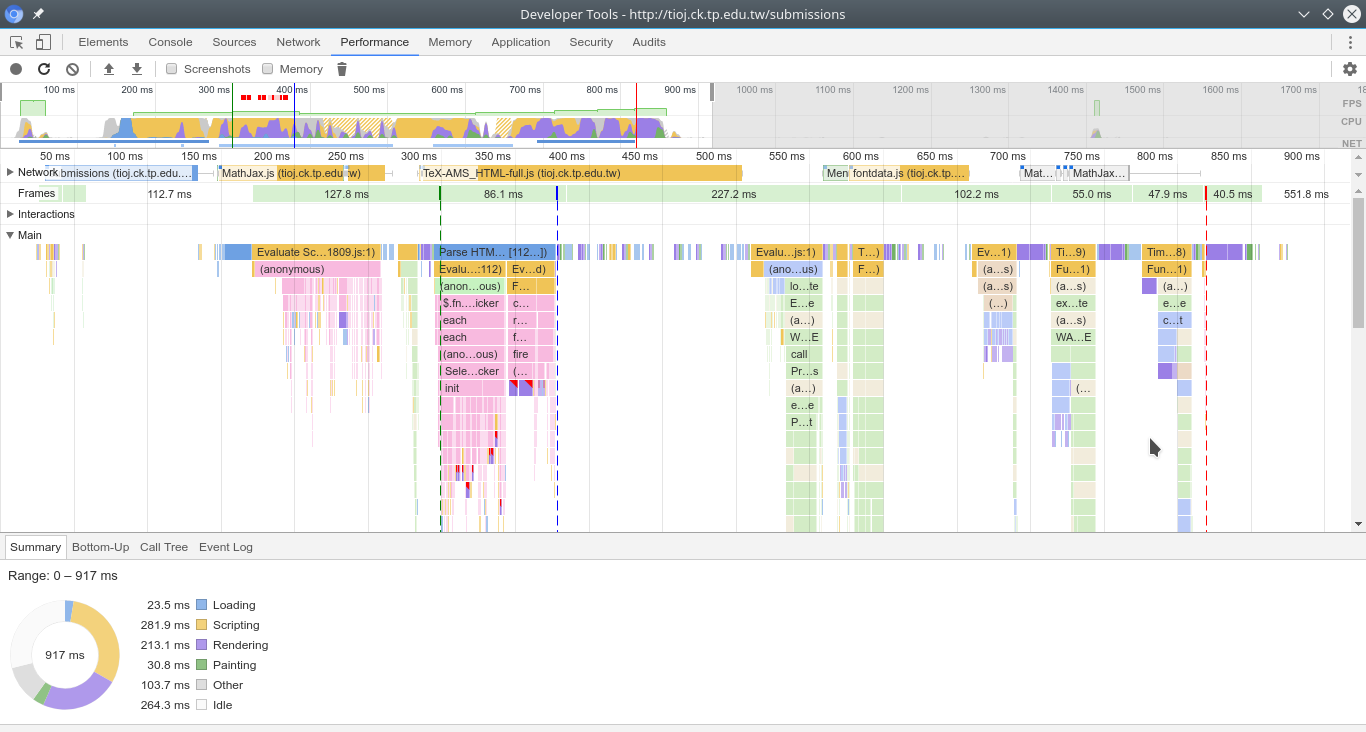Image resolution: width=1366 pixels, height=732 pixels.
Task: Click the (anonymous) pink flame block
Action: pyautogui.click(x=316, y=269)
